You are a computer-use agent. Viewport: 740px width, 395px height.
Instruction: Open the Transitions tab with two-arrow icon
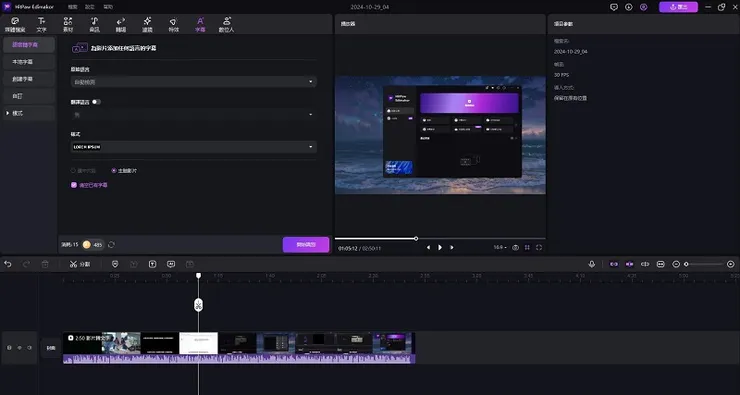[121, 24]
